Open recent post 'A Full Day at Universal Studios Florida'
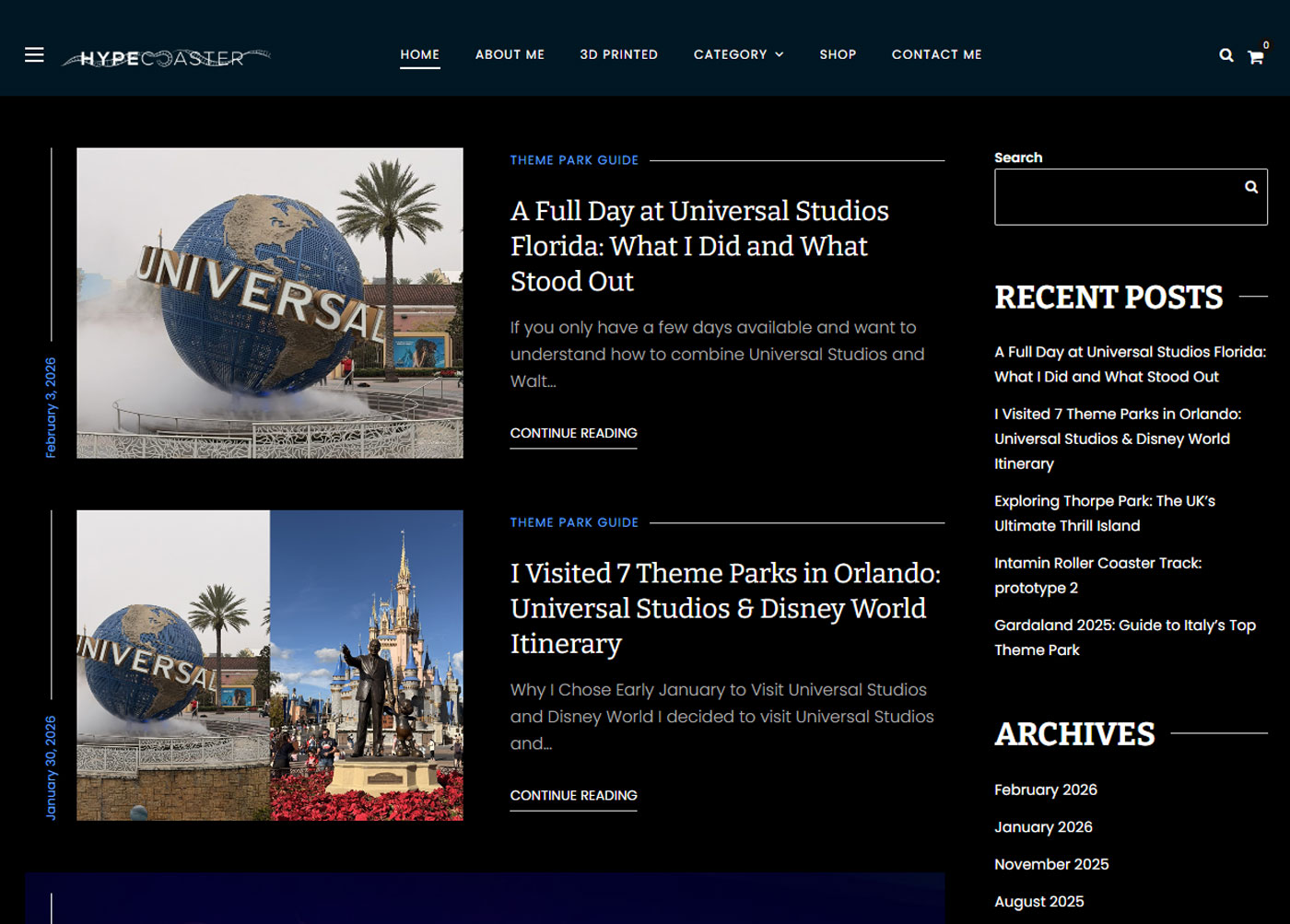 [1130, 364]
